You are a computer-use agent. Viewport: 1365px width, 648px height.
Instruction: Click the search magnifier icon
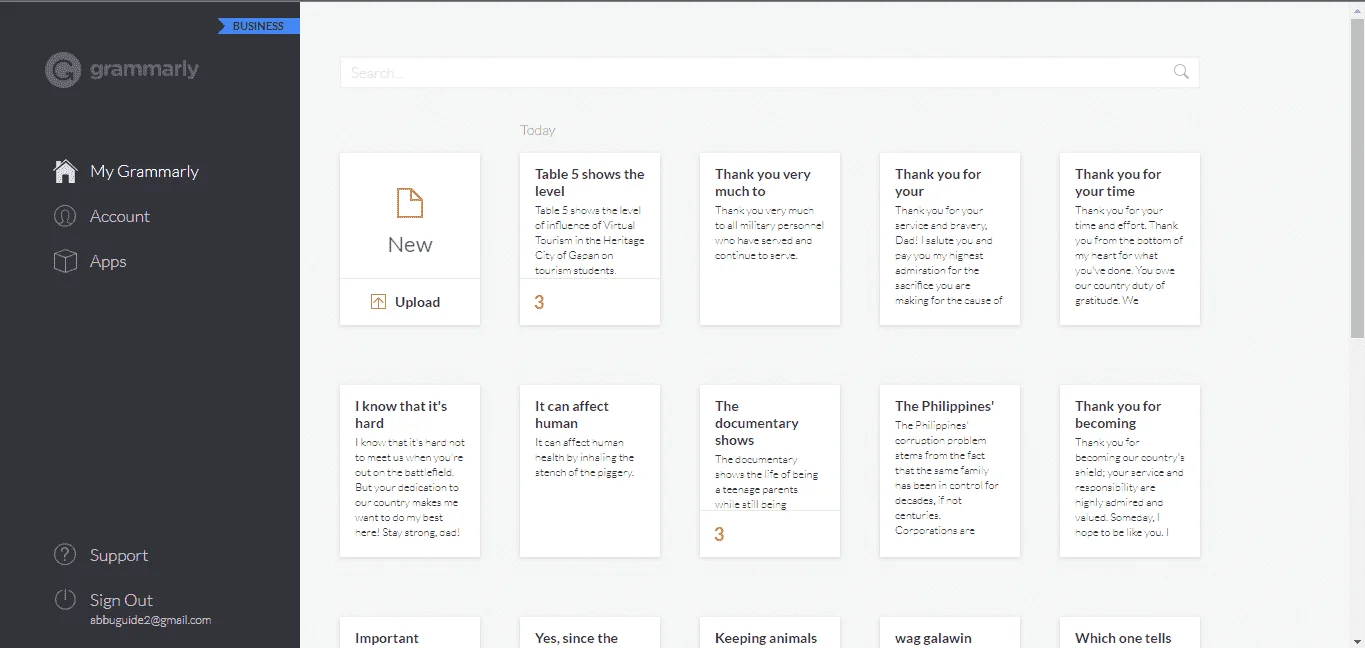click(x=1181, y=72)
